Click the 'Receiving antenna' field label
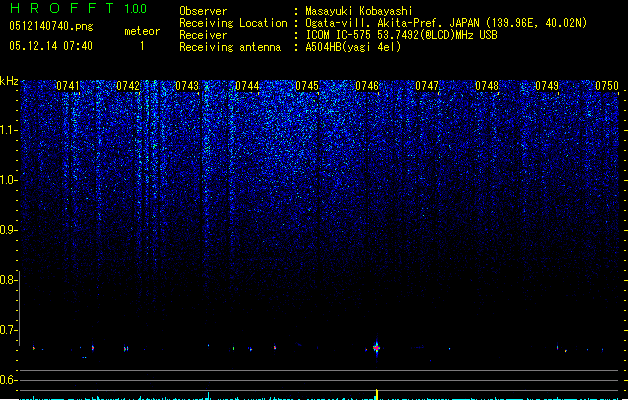Image resolution: width=629 pixels, height=400 pixels. (230, 47)
